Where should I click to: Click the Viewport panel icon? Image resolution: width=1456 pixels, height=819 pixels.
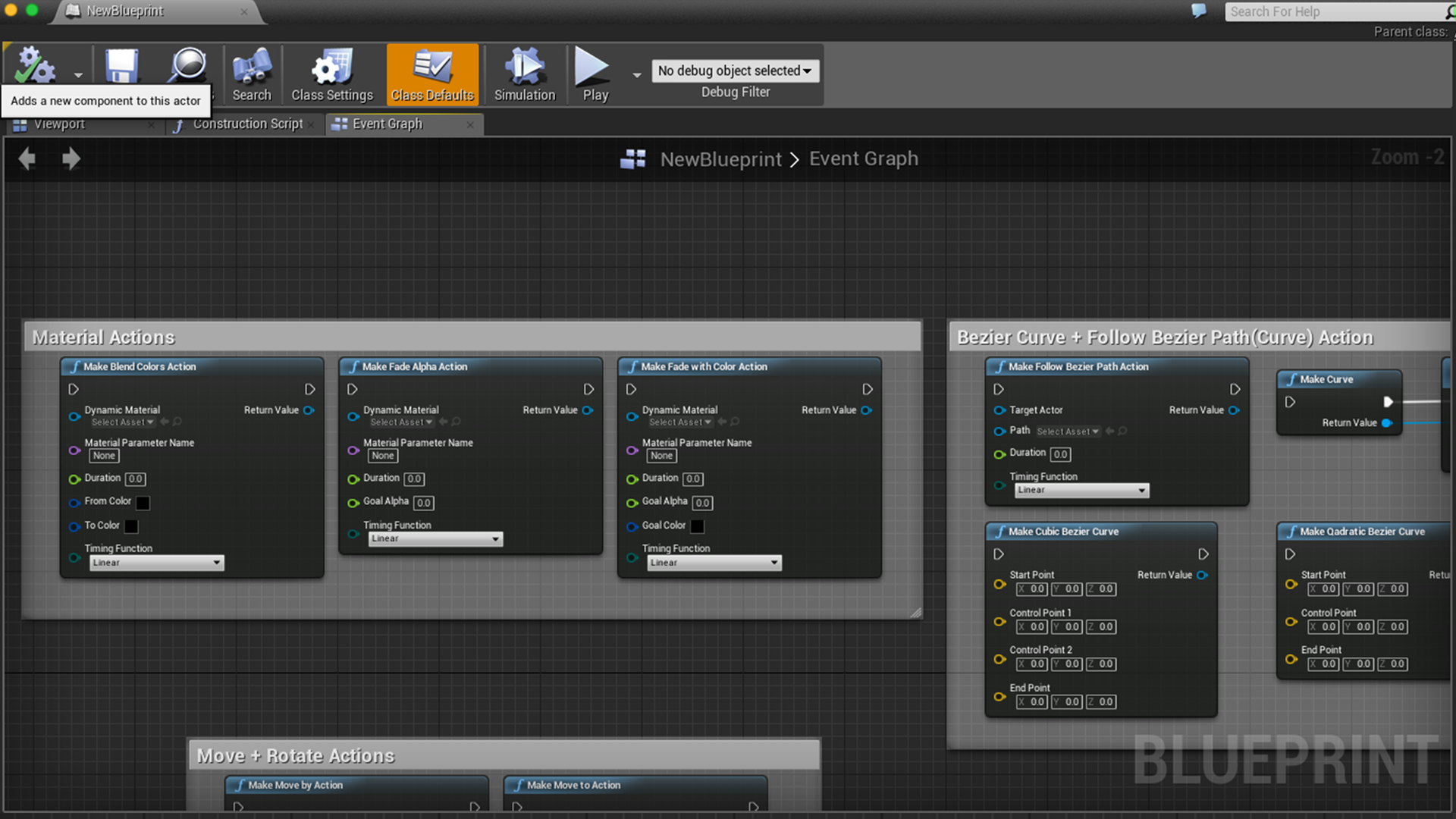click(x=20, y=123)
